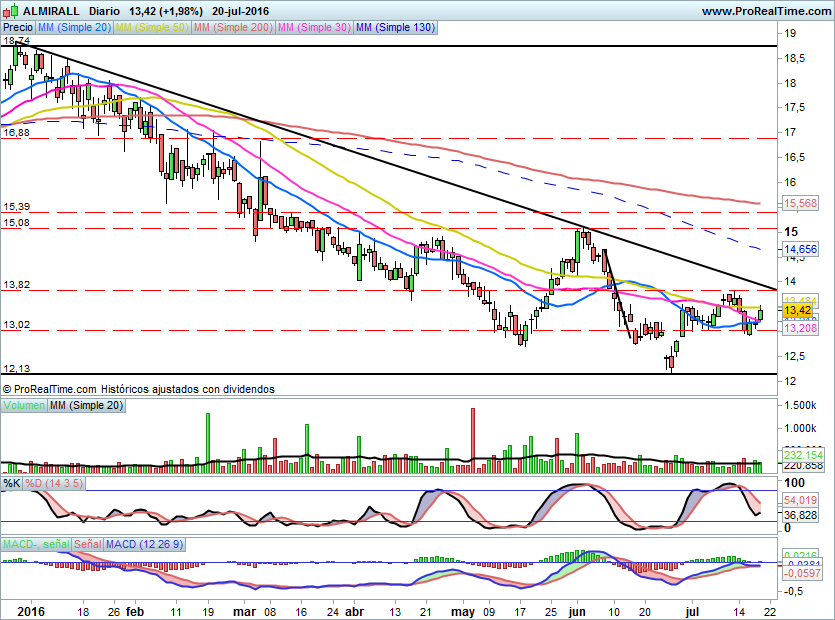Click the 16,88 level label

(x=17, y=133)
